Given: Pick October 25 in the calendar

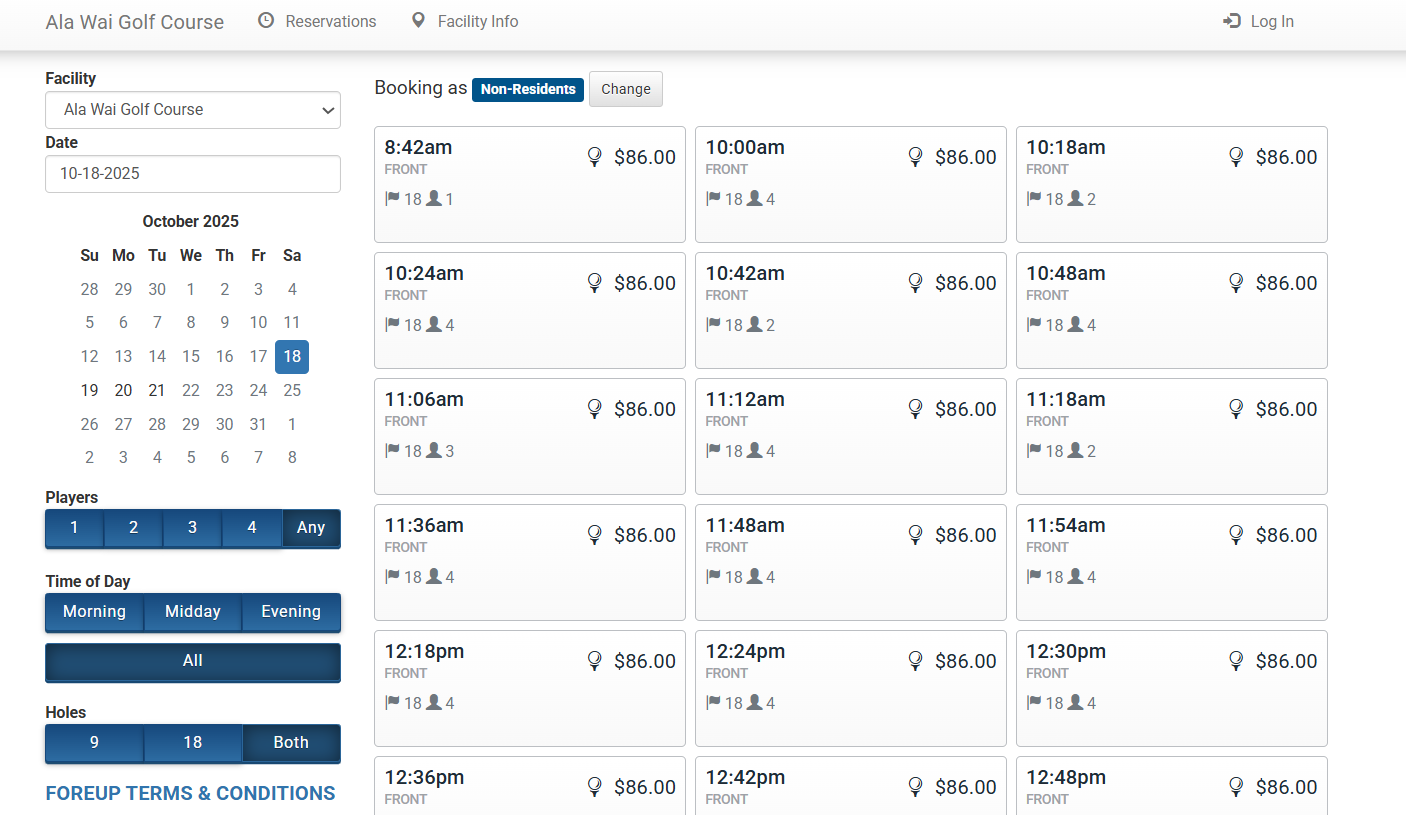Looking at the screenshot, I should (292, 390).
